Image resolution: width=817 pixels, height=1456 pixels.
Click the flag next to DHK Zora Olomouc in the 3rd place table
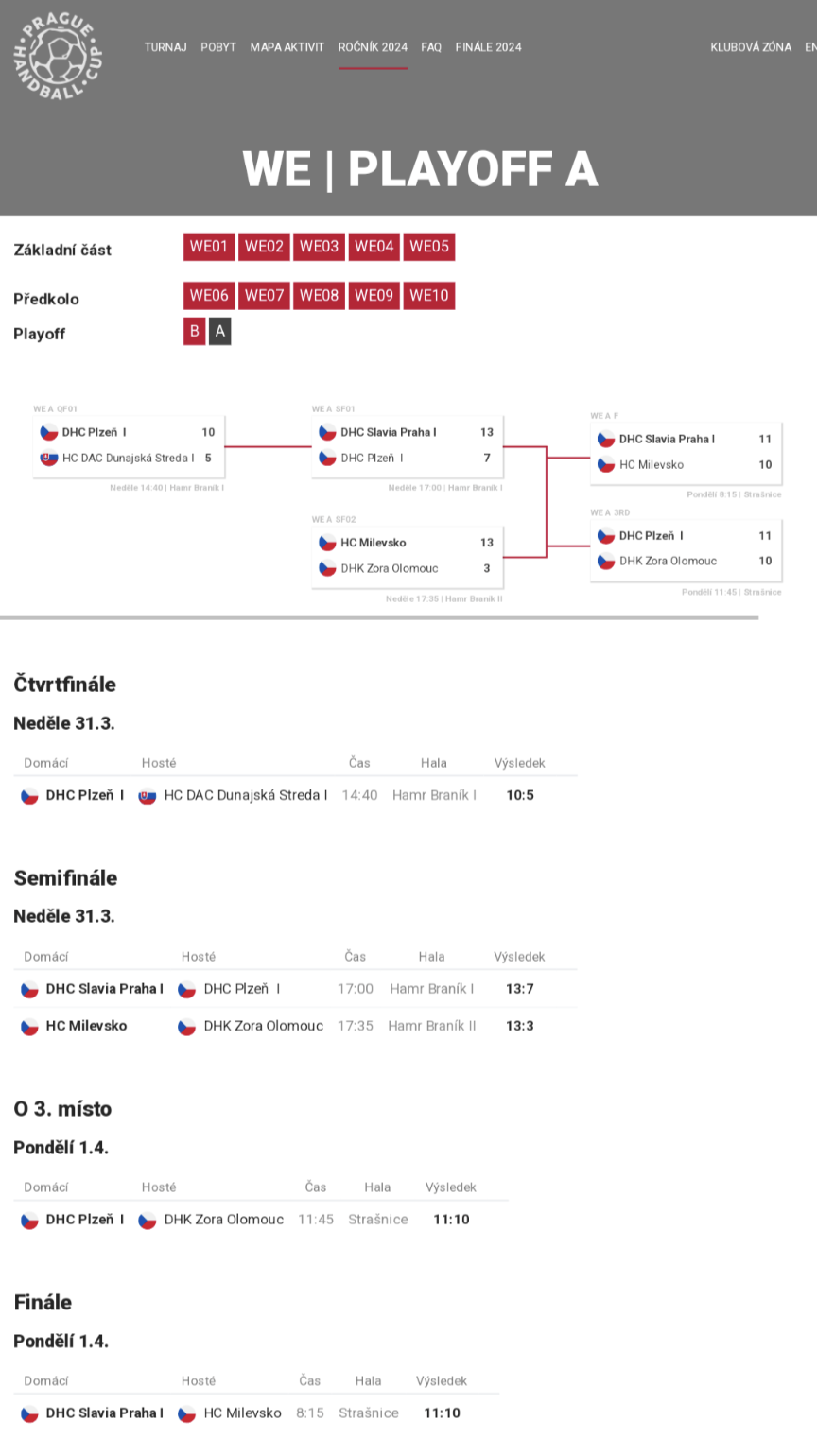148,1221
